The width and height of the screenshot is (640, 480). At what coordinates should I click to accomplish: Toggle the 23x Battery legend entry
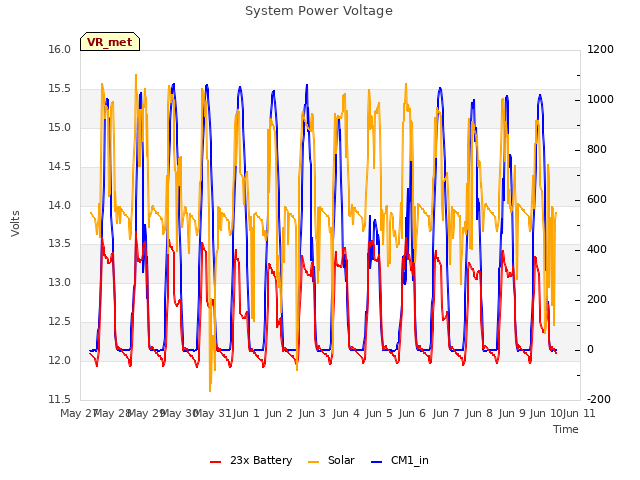coord(251,460)
